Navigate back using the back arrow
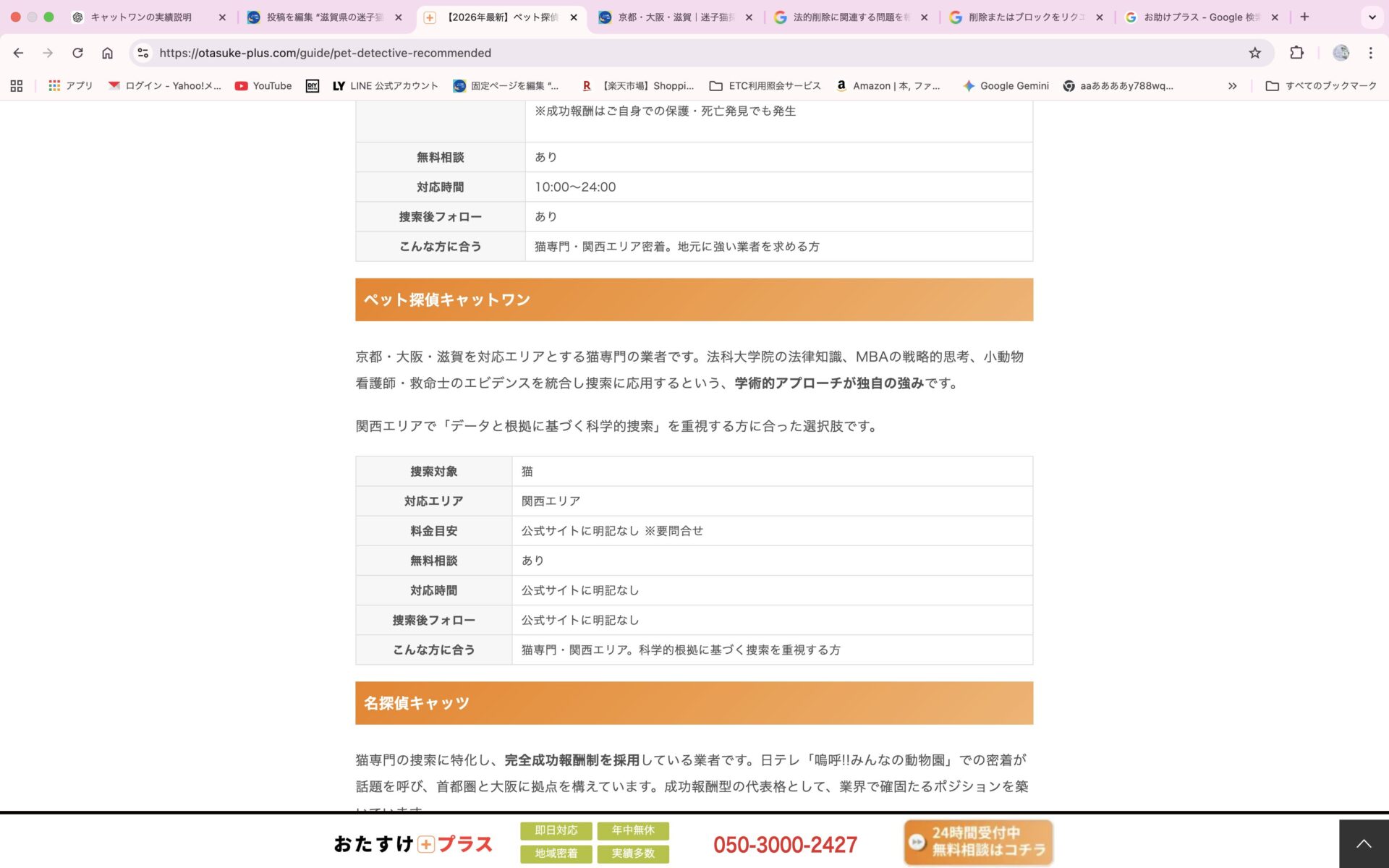The width and height of the screenshot is (1389, 868). (x=18, y=53)
